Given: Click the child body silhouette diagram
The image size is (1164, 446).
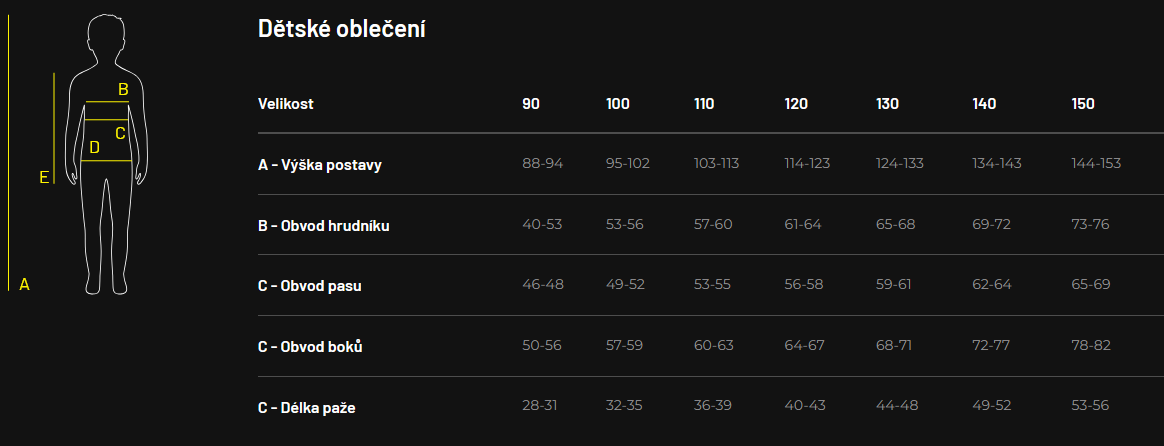Looking at the screenshot, I should click(106, 154).
